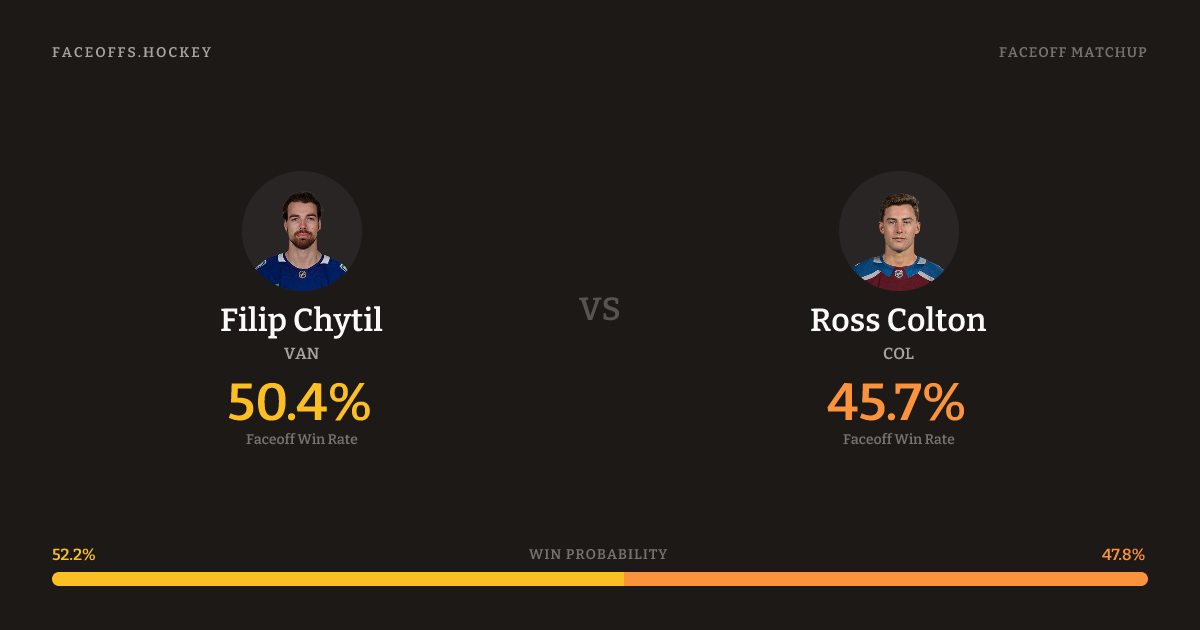Screen dimensions: 1200x630
Task: Click the 52.2% win probability value
Action: point(74,554)
